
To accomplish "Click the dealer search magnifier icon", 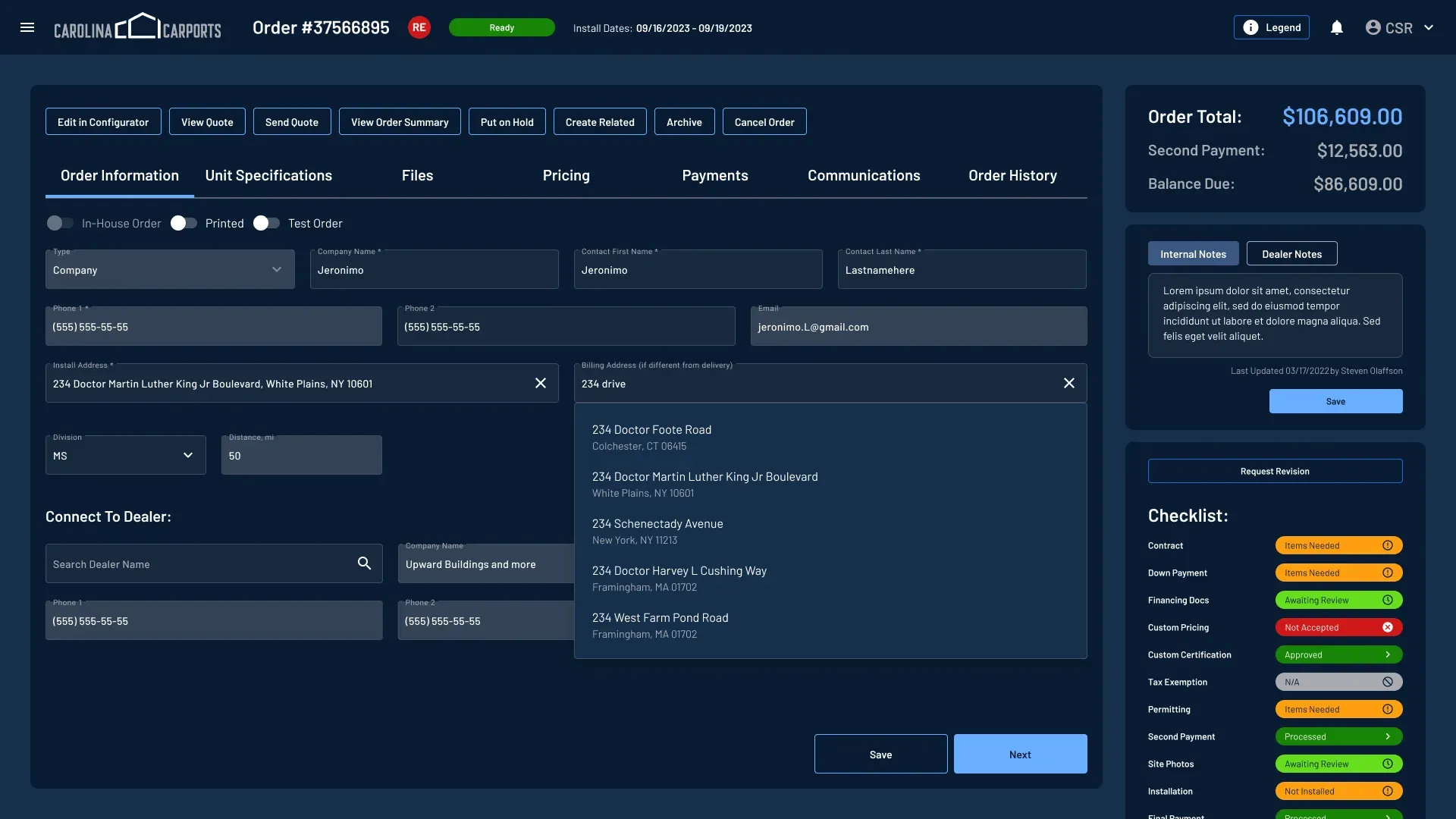I will point(365,563).
